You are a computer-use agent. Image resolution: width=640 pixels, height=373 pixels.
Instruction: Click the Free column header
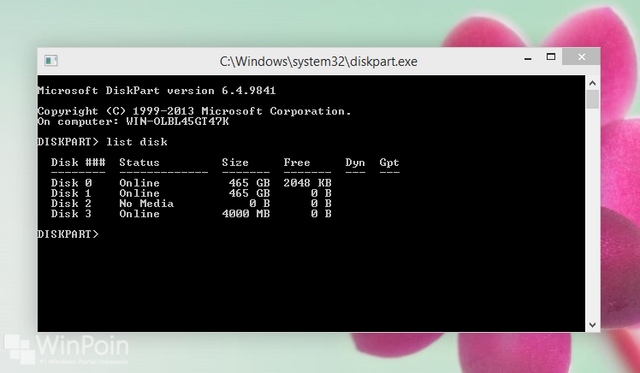tap(297, 162)
